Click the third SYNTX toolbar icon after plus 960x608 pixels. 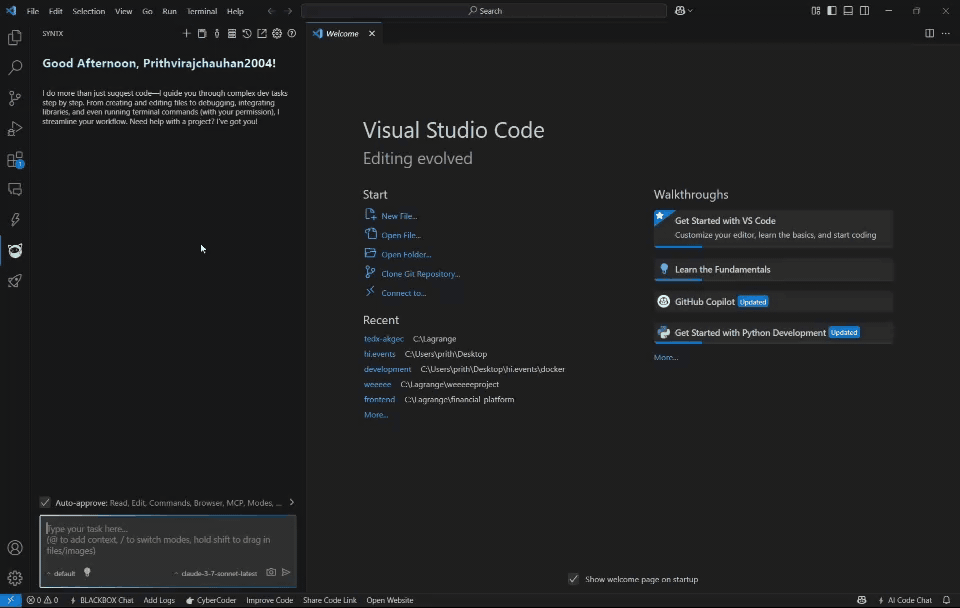(x=217, y=34)
